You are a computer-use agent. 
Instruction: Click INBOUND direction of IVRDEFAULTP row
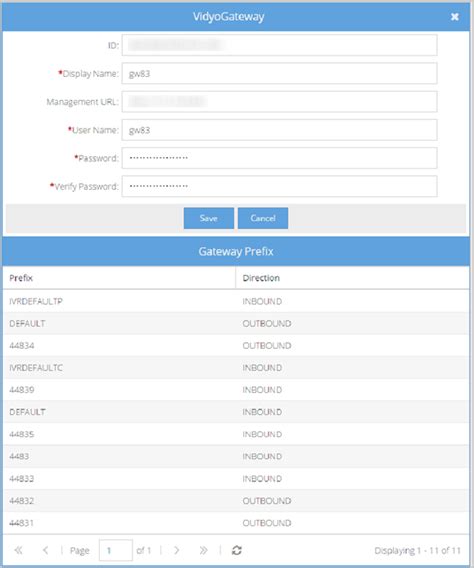click(x=262, y=301)
